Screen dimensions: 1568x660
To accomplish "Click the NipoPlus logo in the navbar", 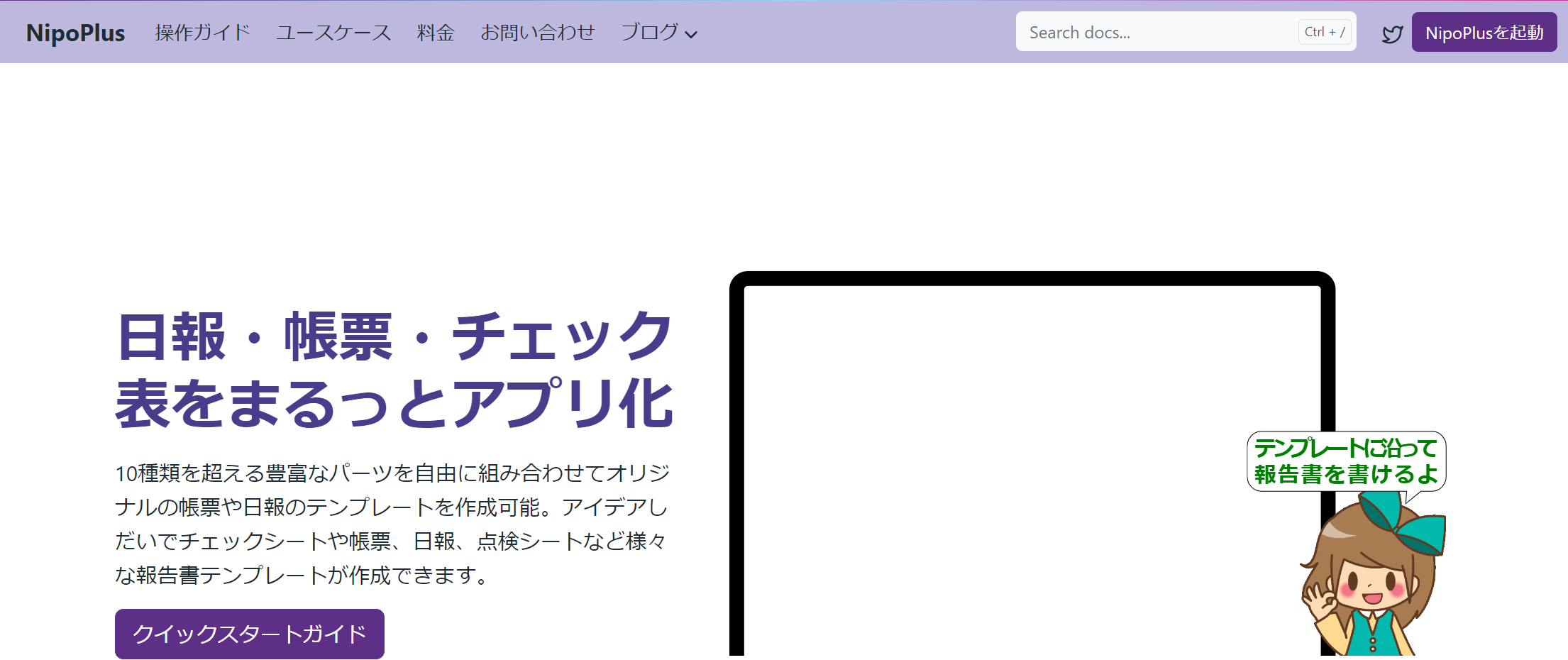I will point(75,33).
